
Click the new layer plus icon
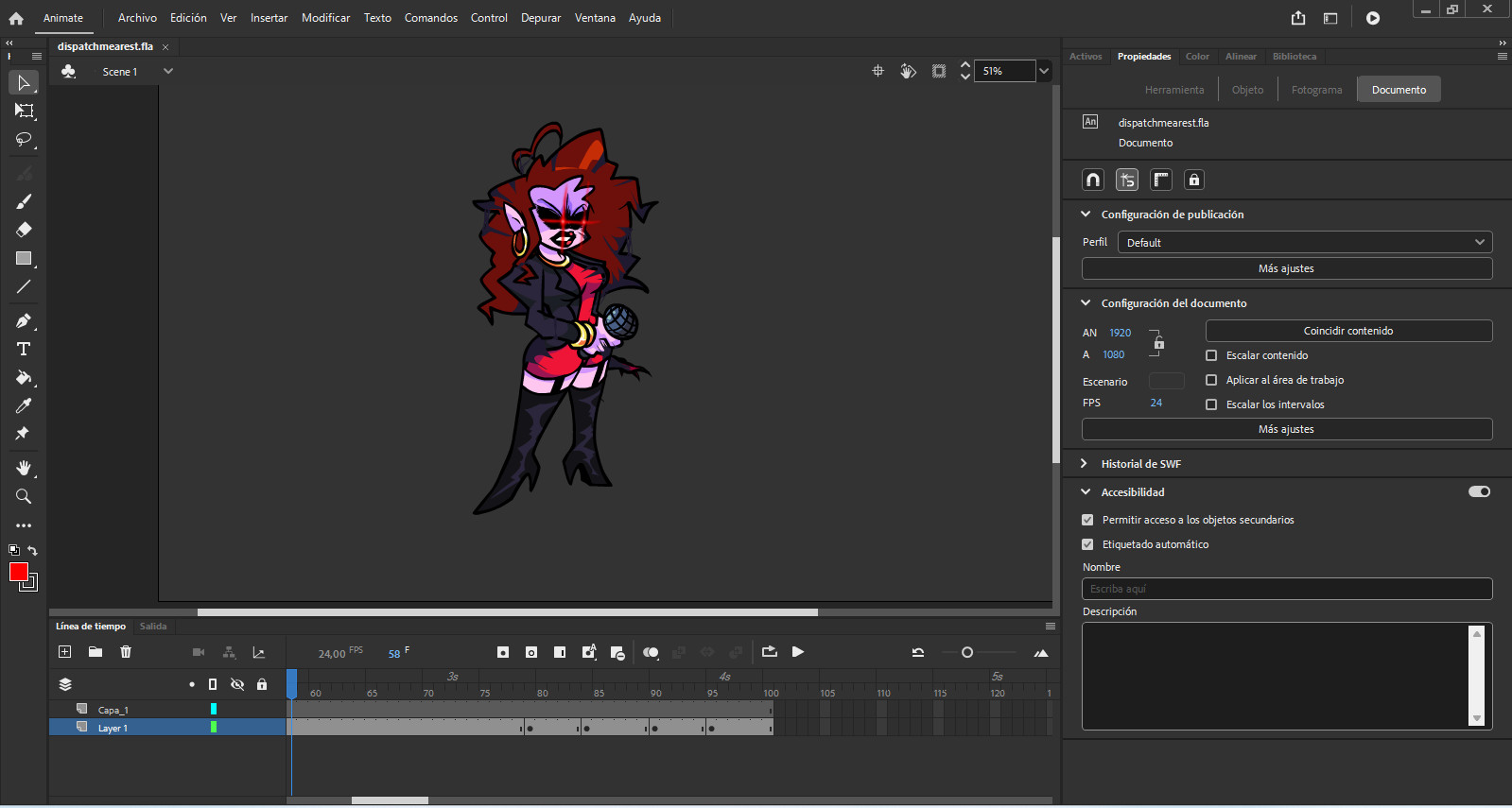(64, 652)
